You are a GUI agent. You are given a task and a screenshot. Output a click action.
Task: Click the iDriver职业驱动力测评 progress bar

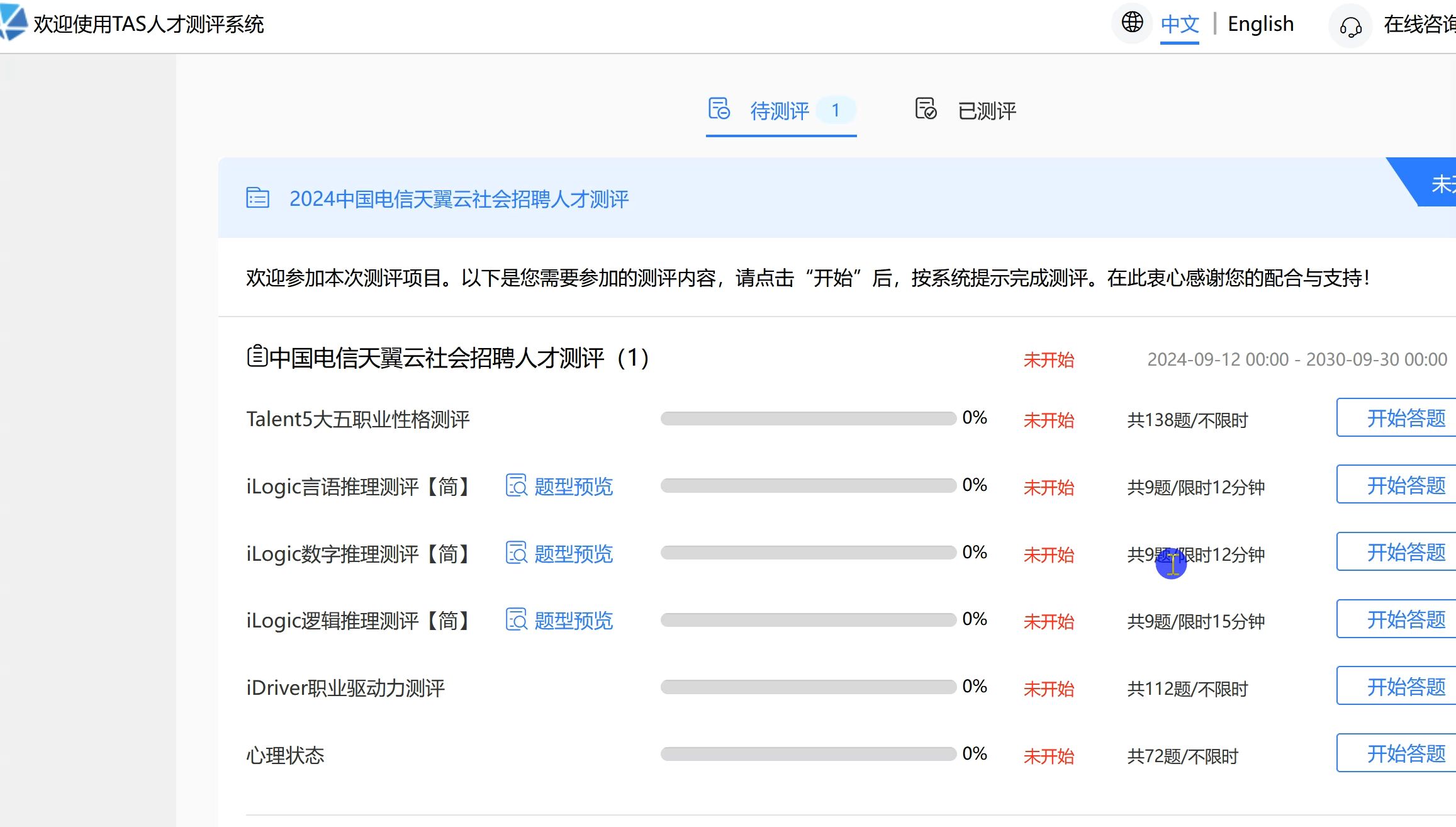(807, 687)
